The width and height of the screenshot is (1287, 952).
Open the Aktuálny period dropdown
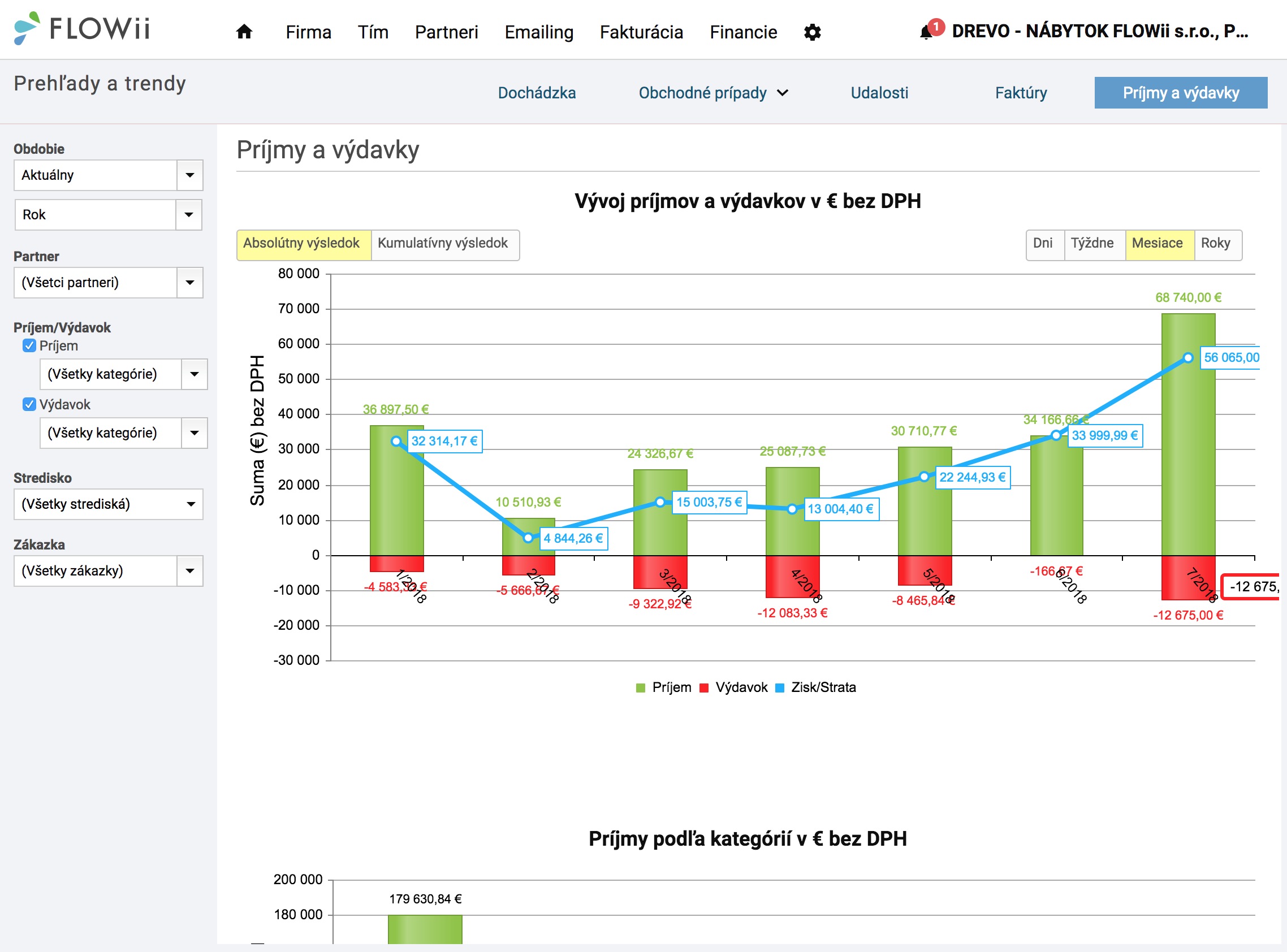click(109, 175)
